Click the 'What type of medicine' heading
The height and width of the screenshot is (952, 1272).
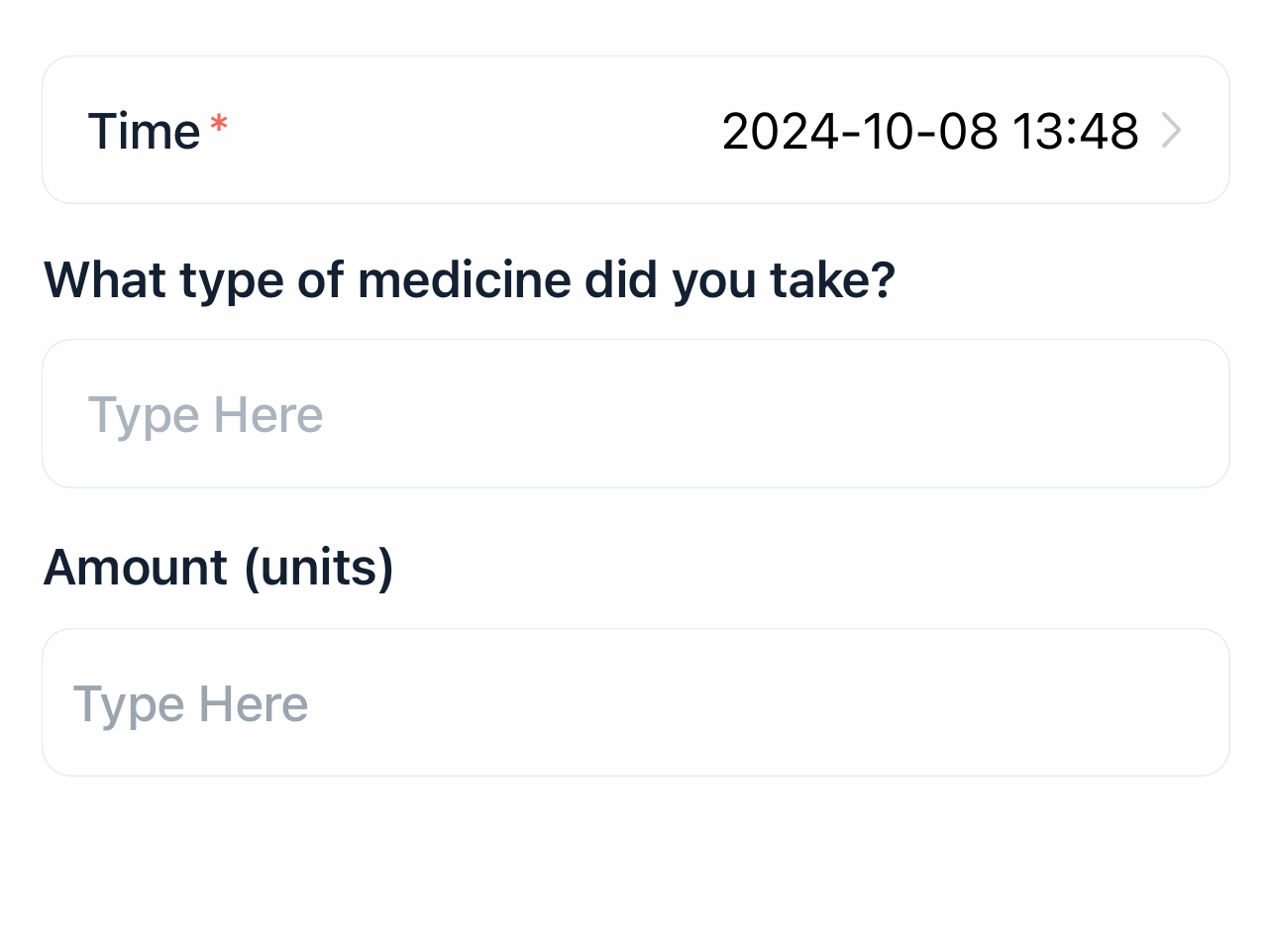pyautogui.click(x=470, y=280)
